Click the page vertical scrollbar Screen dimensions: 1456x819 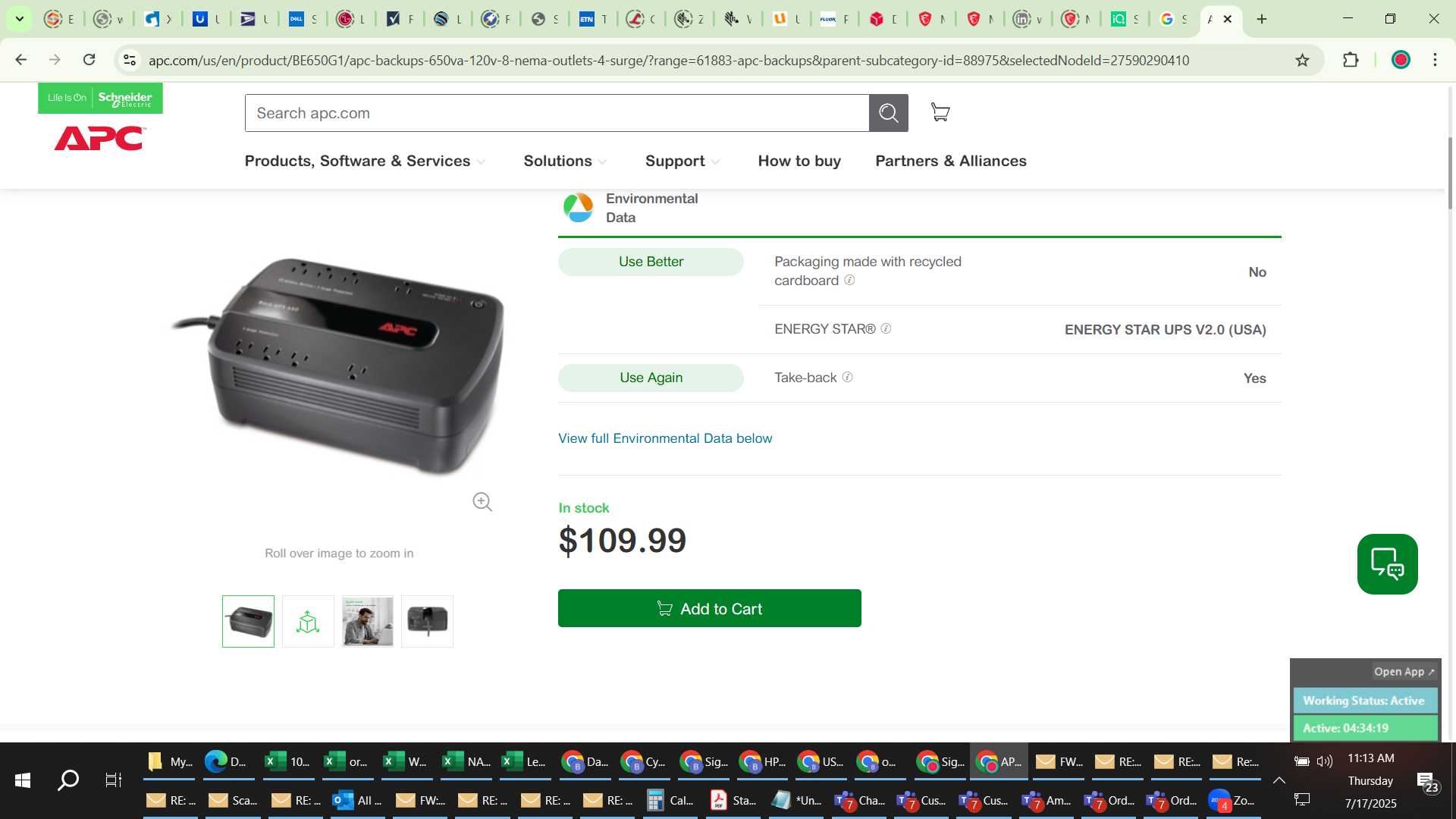(1450, 173)
